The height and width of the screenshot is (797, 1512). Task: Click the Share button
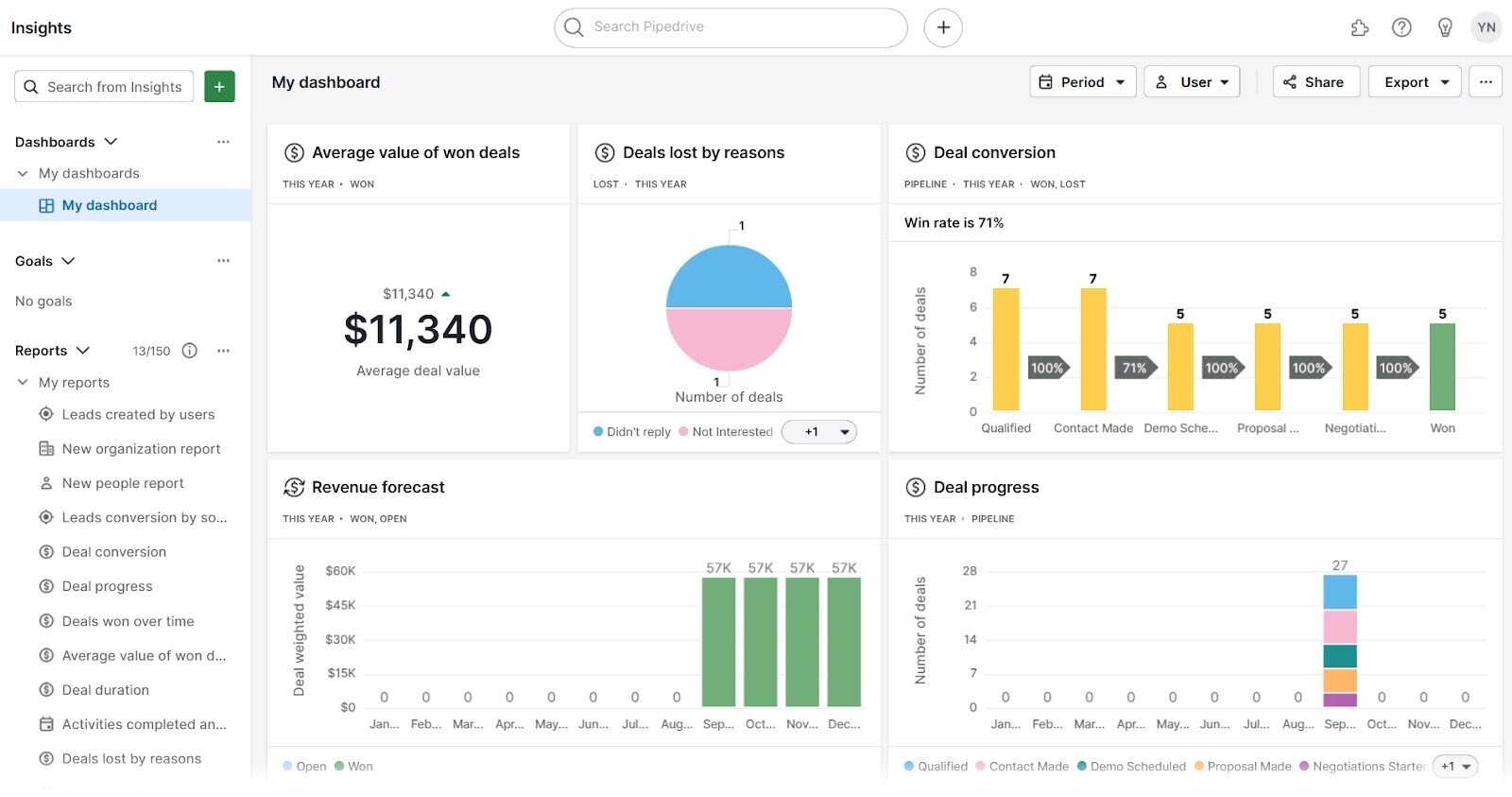point(1315,82)
